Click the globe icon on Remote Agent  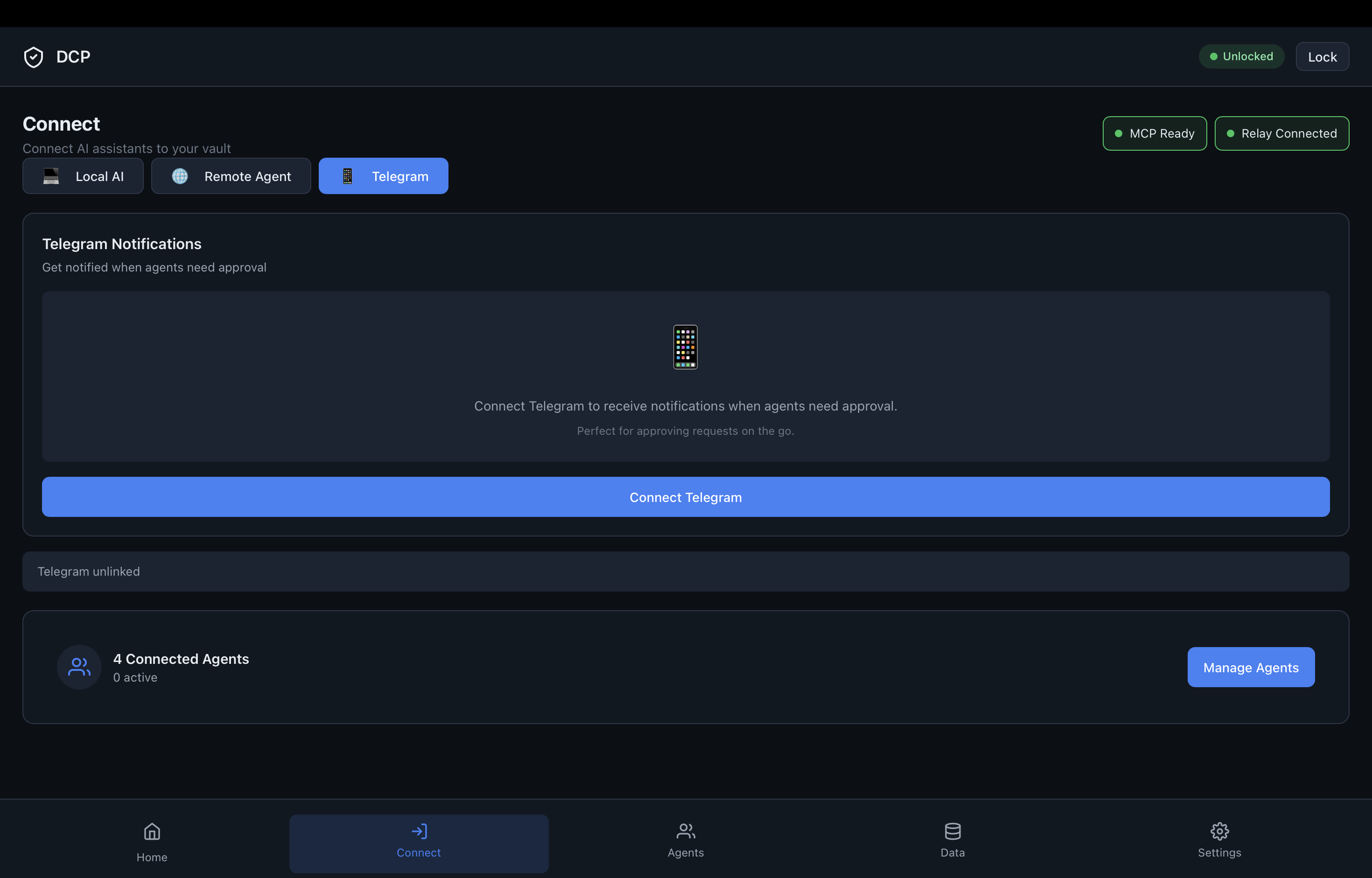tap(180, 176)
